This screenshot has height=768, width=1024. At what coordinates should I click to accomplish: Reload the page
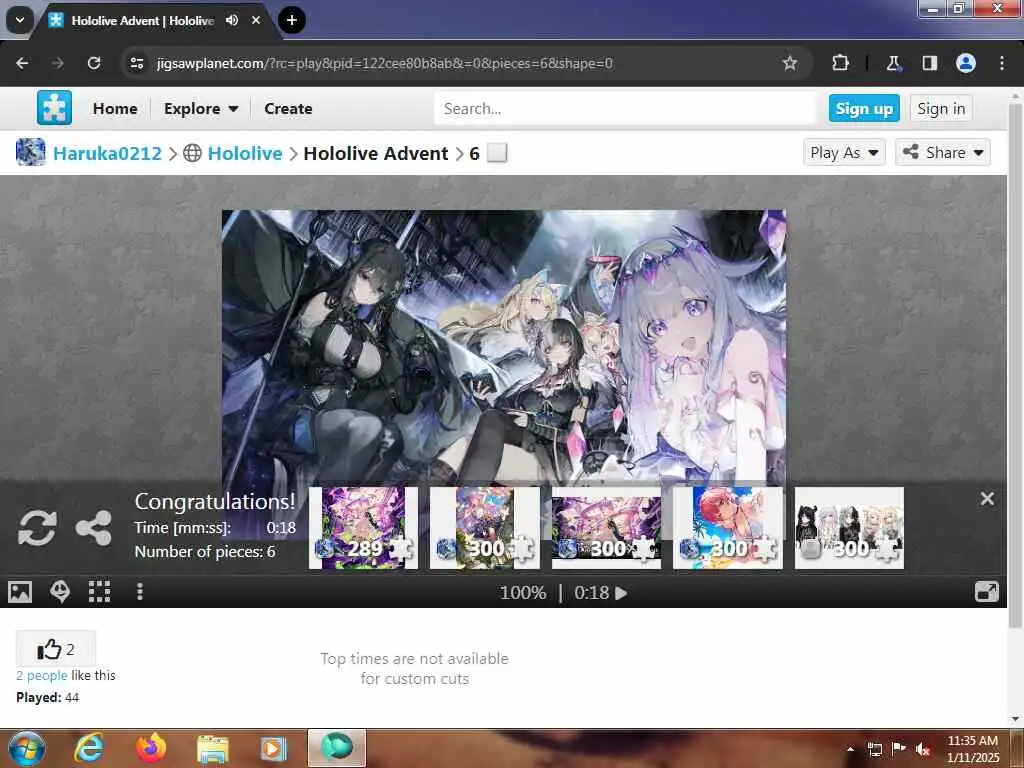(94, 63)
